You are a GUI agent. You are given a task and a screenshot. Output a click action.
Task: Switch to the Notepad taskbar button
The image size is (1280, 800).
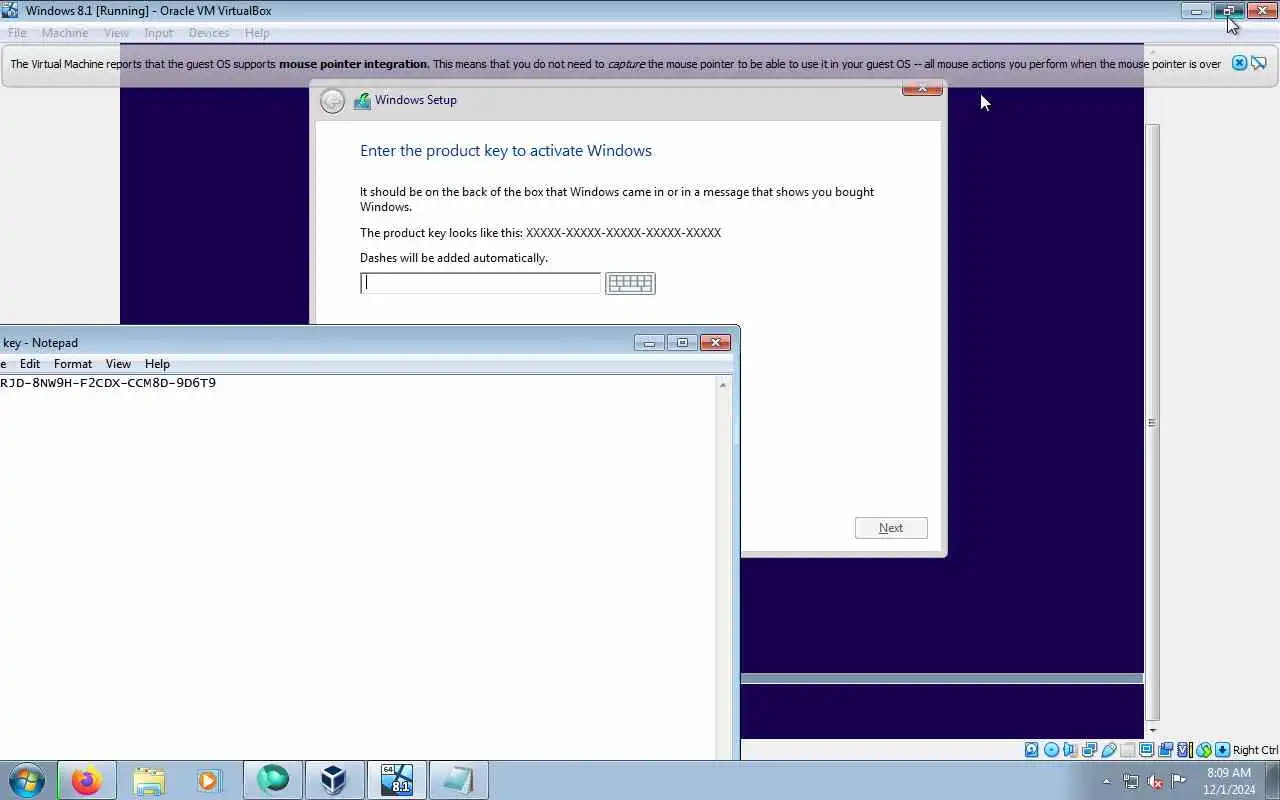click(x=458, y=780)
